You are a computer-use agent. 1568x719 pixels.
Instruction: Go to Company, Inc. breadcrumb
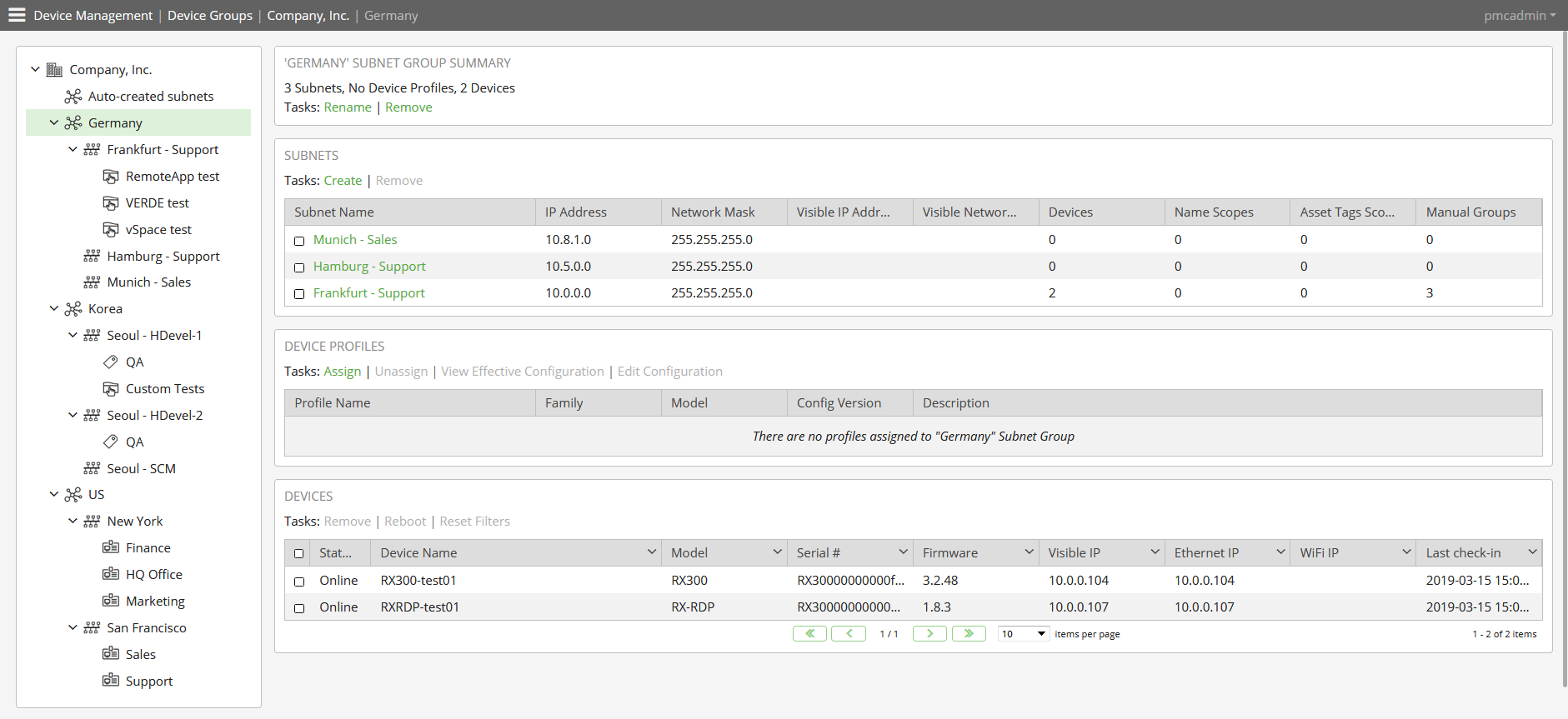[308, 16]
